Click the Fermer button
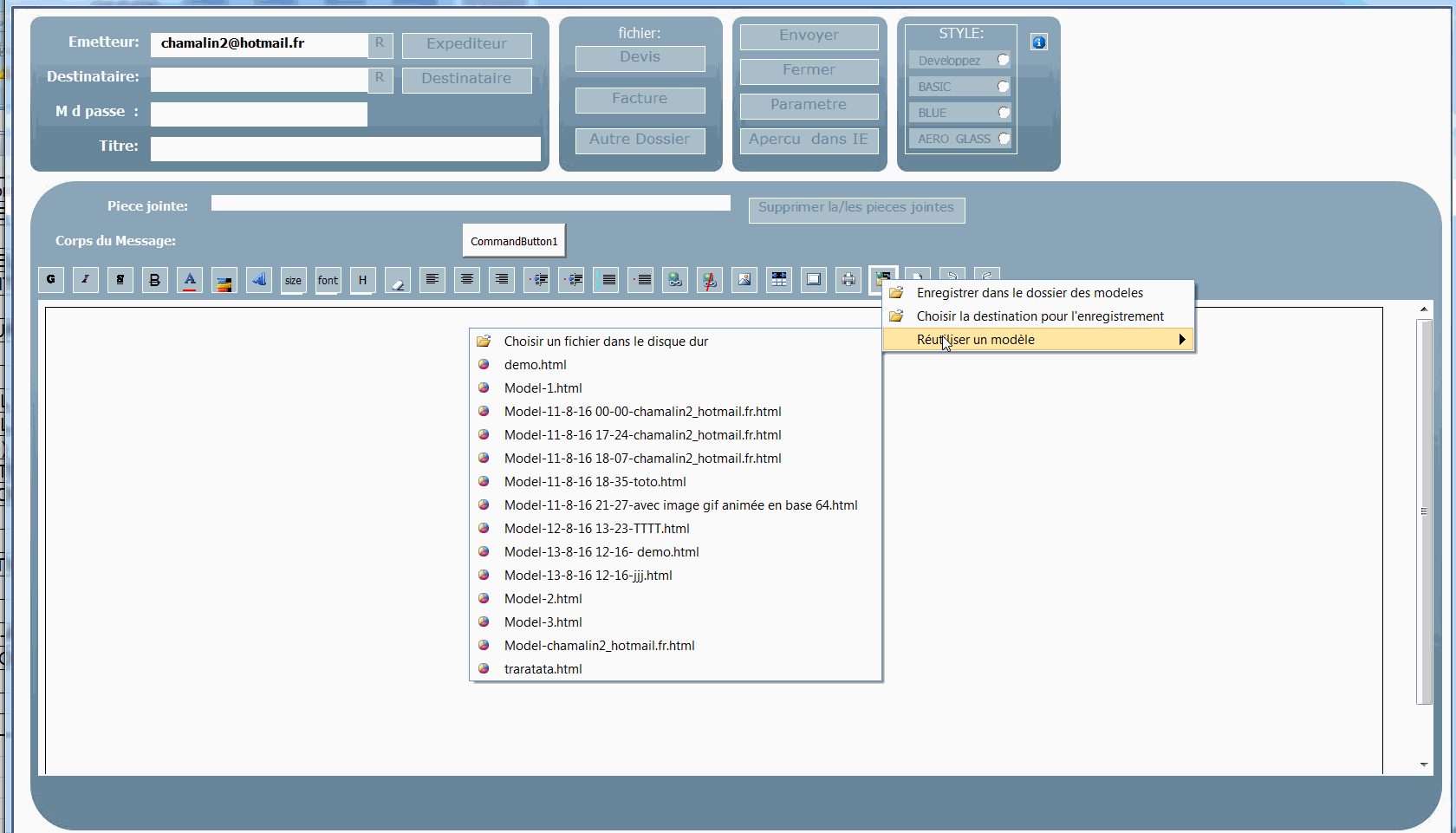 [809, 71]
